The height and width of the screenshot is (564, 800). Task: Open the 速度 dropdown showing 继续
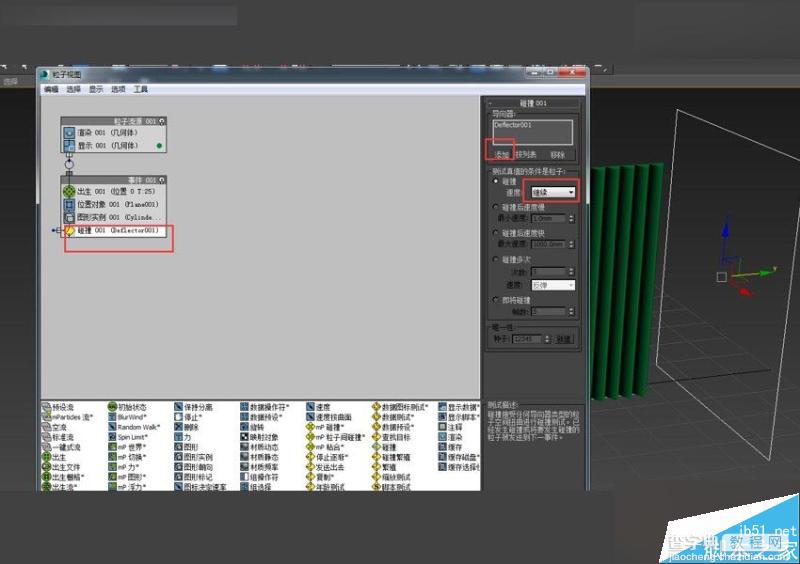pos(553,192)
